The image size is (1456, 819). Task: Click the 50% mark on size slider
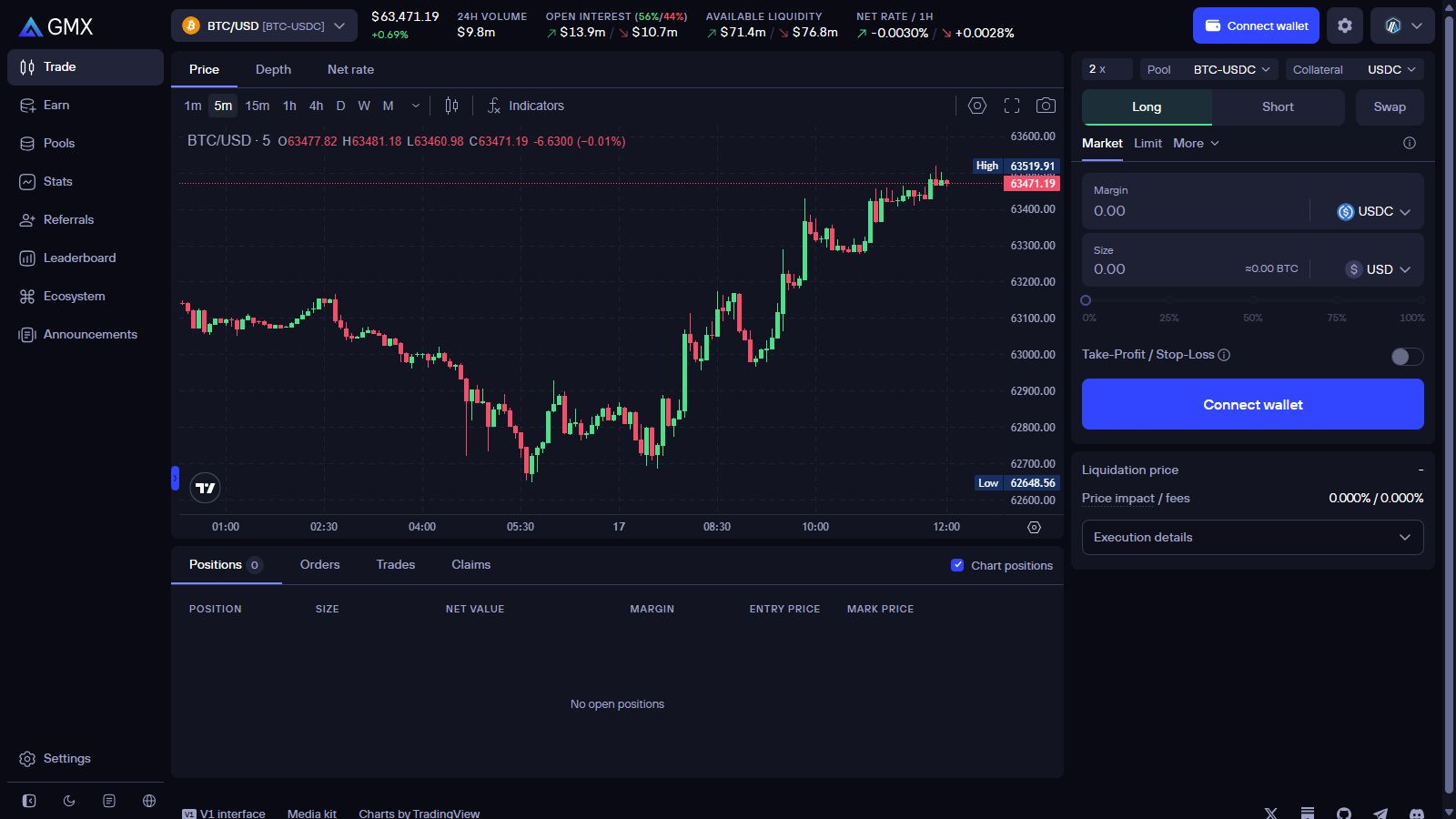(x=1253, y=300)
